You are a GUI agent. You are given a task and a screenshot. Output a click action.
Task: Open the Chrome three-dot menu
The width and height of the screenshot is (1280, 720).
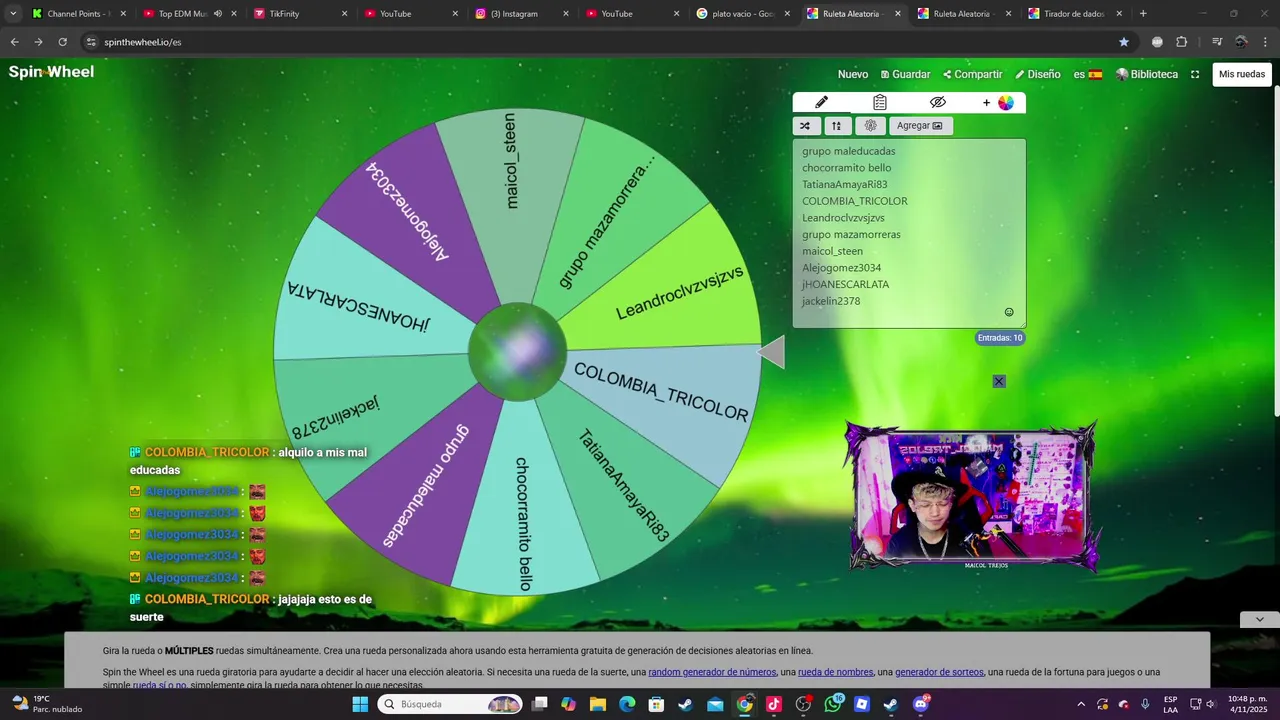click(1265, 42)
